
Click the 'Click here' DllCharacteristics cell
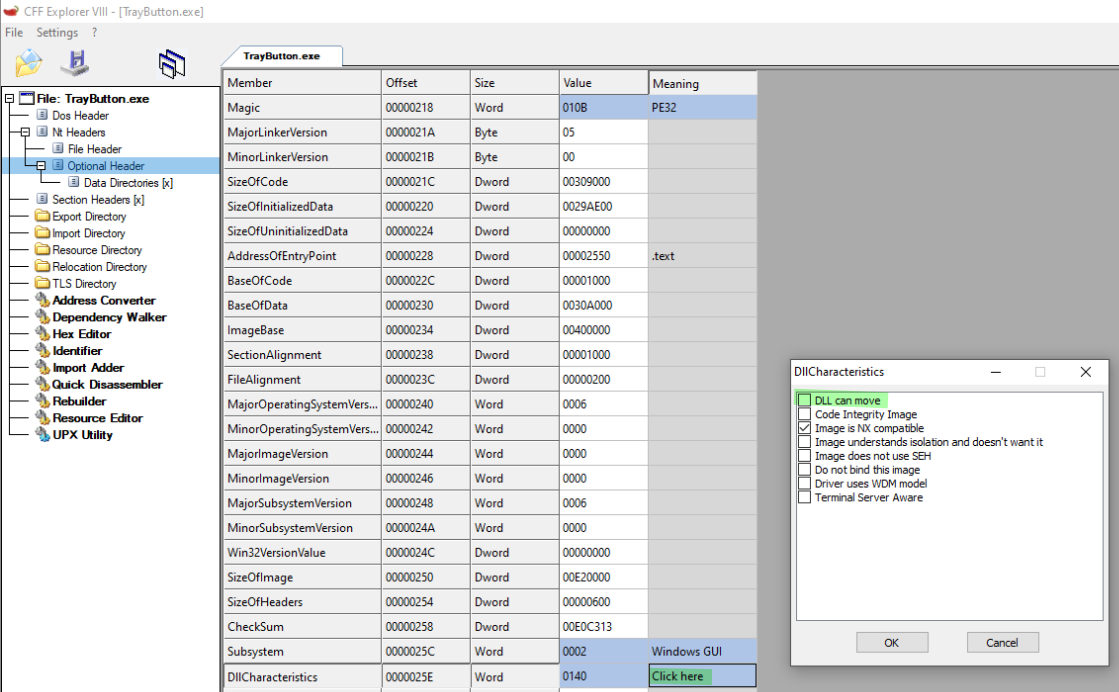[702, 676]
